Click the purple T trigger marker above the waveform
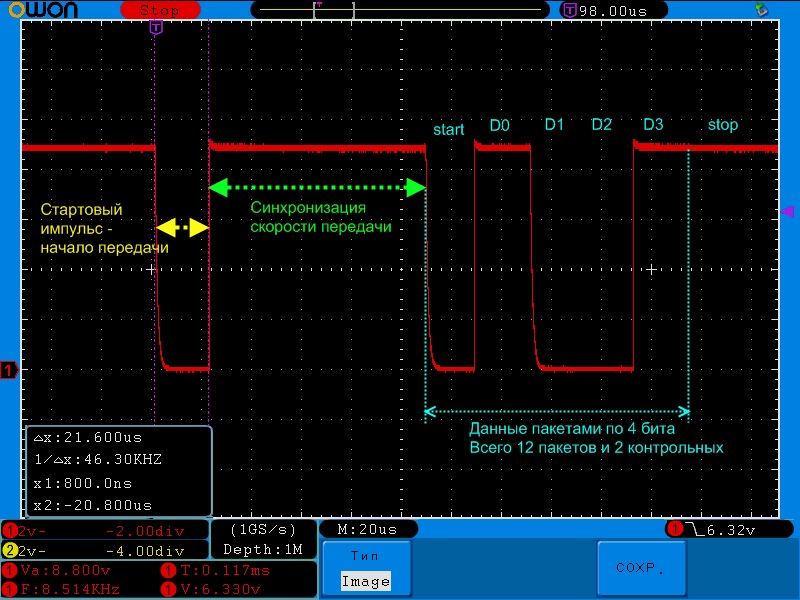Screen dimensions: 800x600 point(156,28)
